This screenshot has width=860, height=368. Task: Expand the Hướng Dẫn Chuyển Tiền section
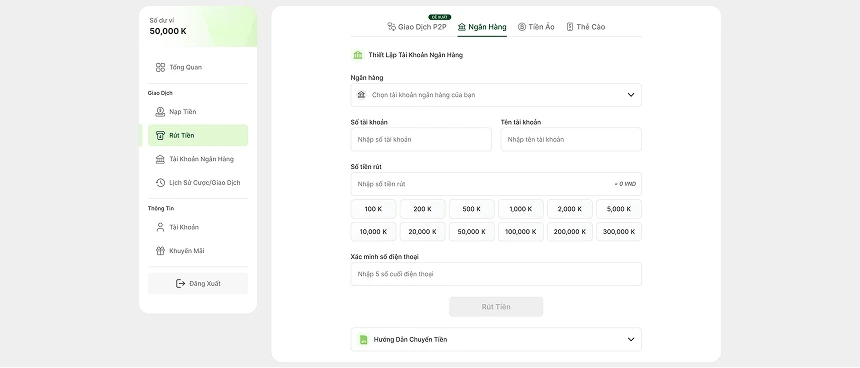(496, 339)
